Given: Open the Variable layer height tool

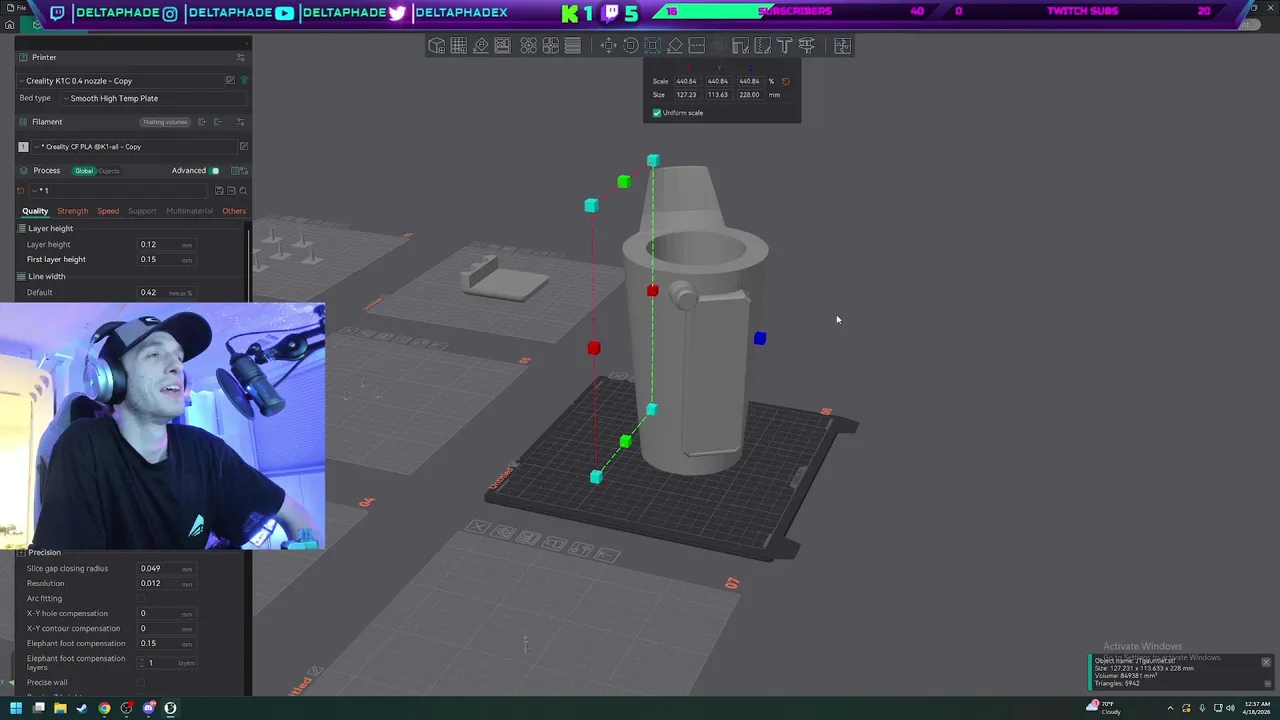Looking at the screenshot, I should 572,46.
